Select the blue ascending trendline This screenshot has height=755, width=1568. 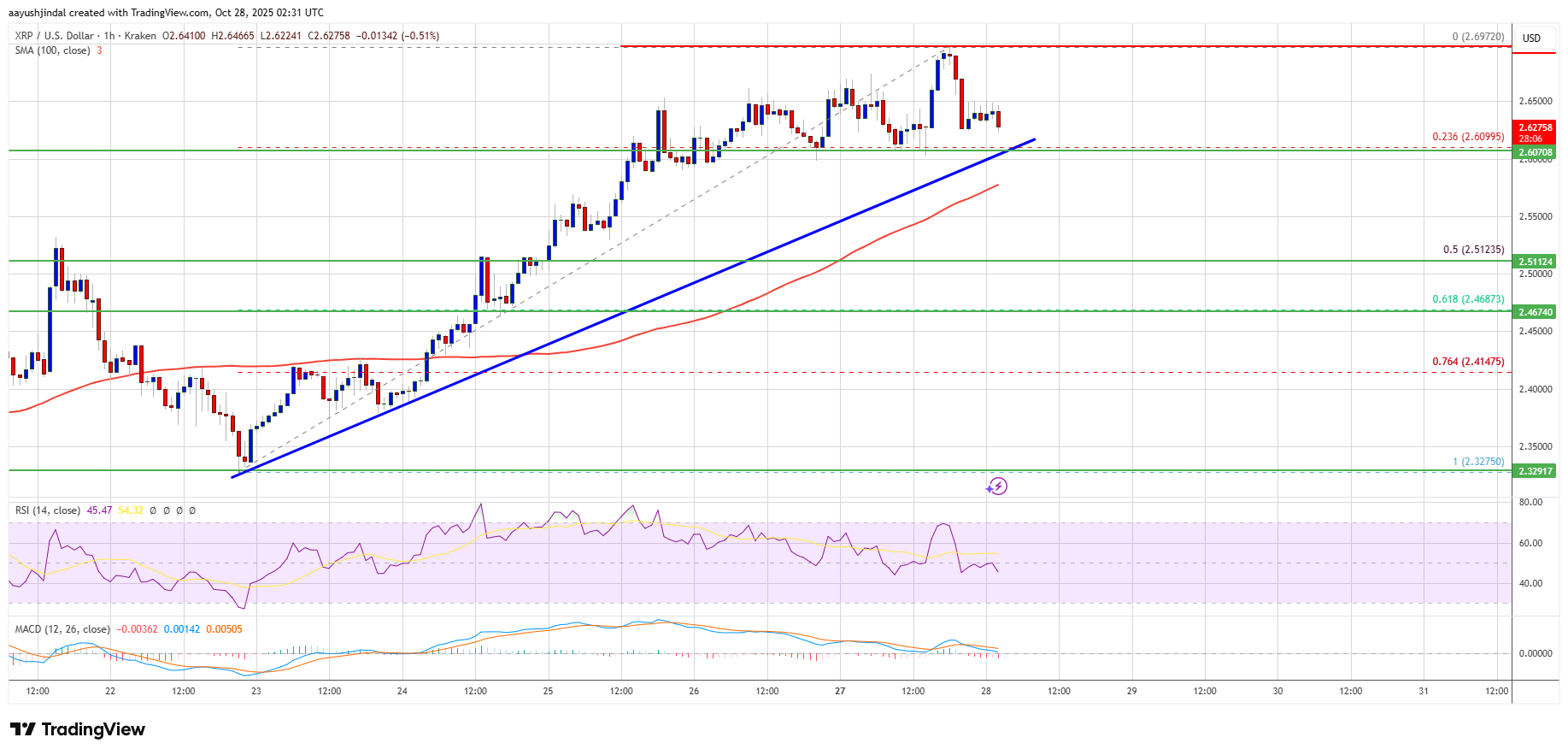632,310
